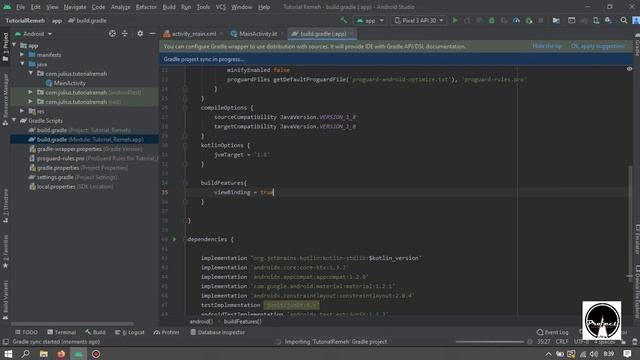Open Firefox from the taskbar
The image size is (640, 360).
coord(61,354)
